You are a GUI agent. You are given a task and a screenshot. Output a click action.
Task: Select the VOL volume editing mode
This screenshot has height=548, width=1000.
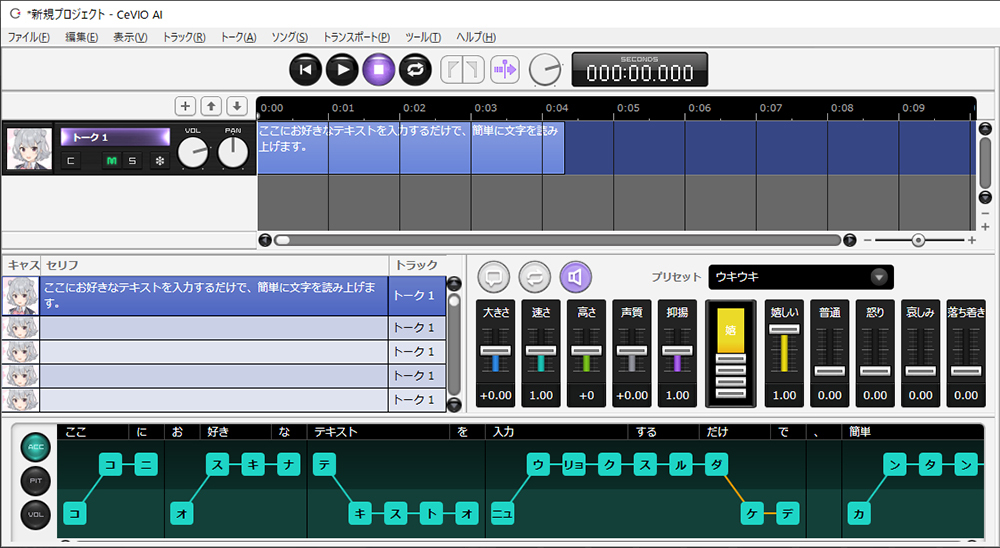tap(36, 515)
